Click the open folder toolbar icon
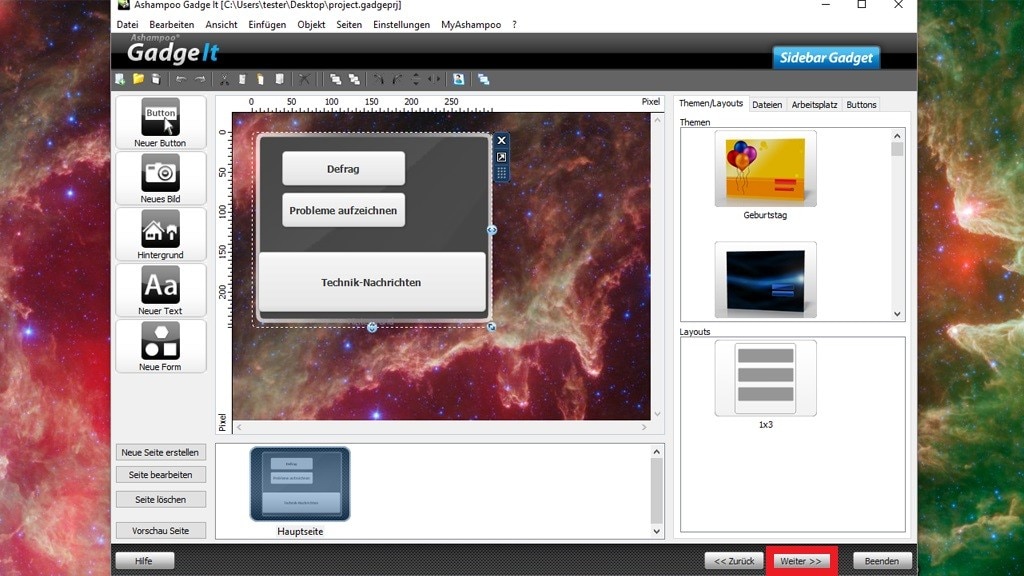 [138, 79]
